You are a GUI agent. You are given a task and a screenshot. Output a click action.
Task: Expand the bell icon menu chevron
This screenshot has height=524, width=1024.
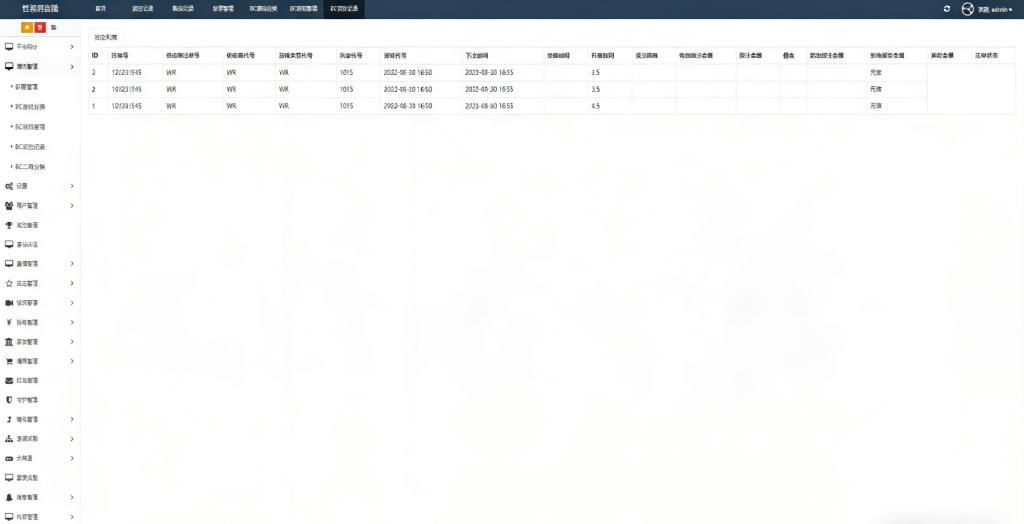pos(72,497)
